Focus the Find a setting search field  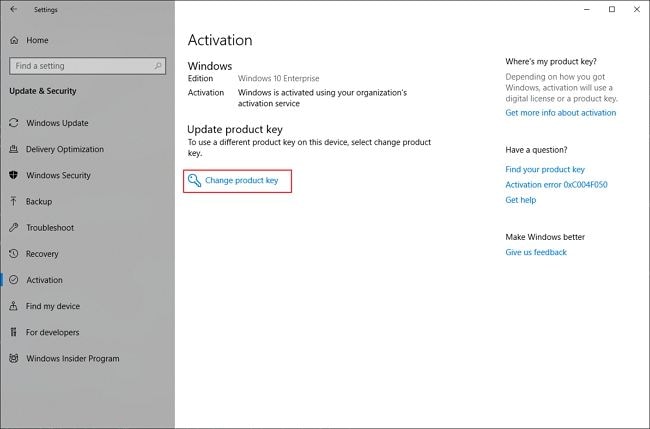[80, 66]
